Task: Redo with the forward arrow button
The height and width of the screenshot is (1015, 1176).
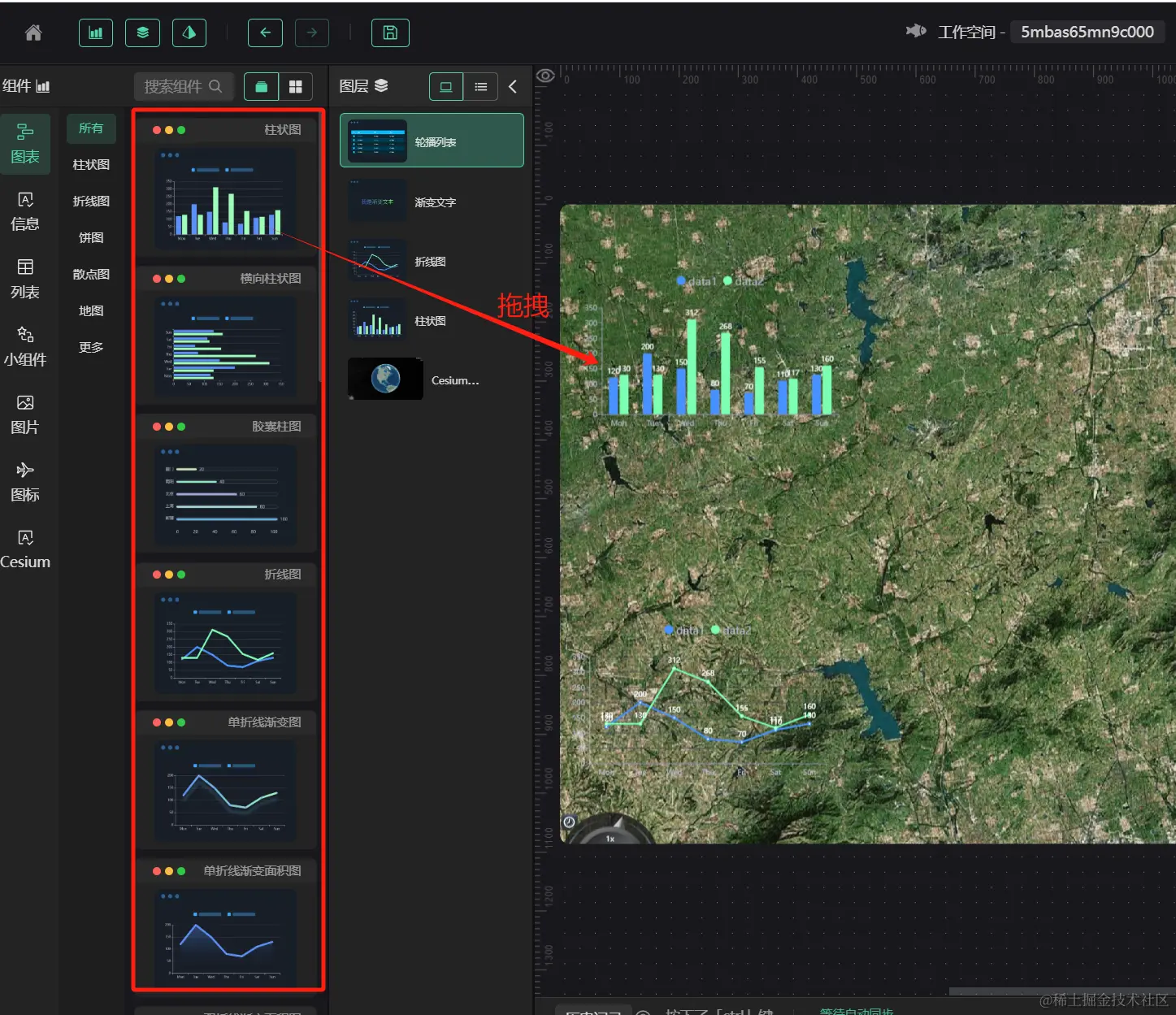Action: click(312, 33)
